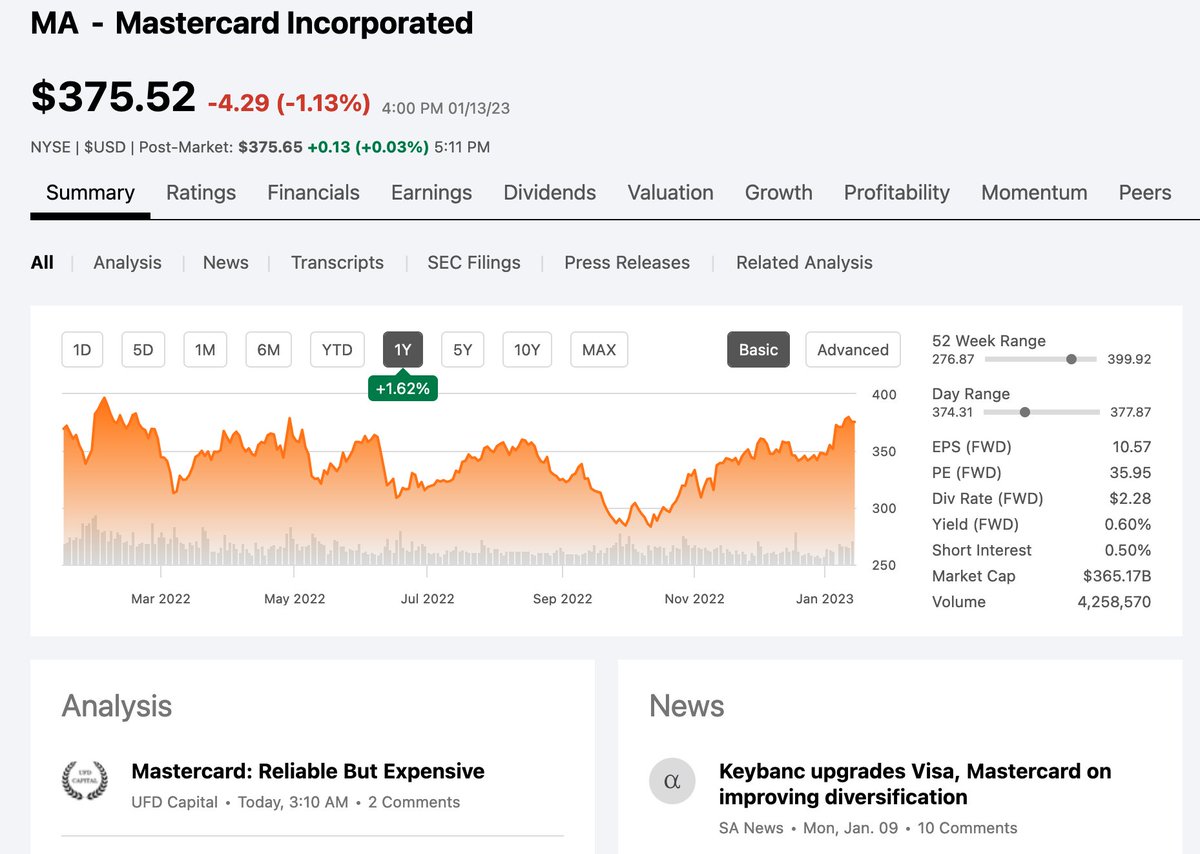This screenshot has width=1200, height=854.
Task: Open article Mastercard: Reliable But Expensive
Action: tap(308, 771)
